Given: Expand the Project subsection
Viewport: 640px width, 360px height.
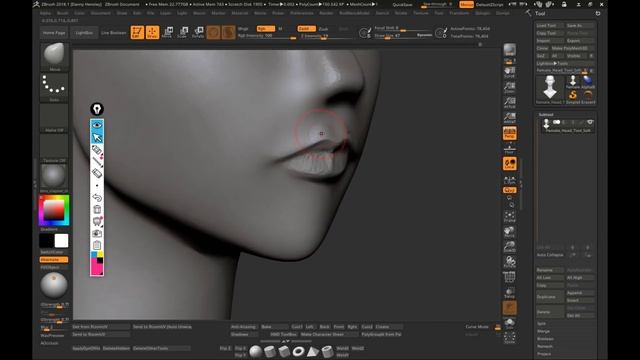Looking at the screenshot, I should coord(544,354).
